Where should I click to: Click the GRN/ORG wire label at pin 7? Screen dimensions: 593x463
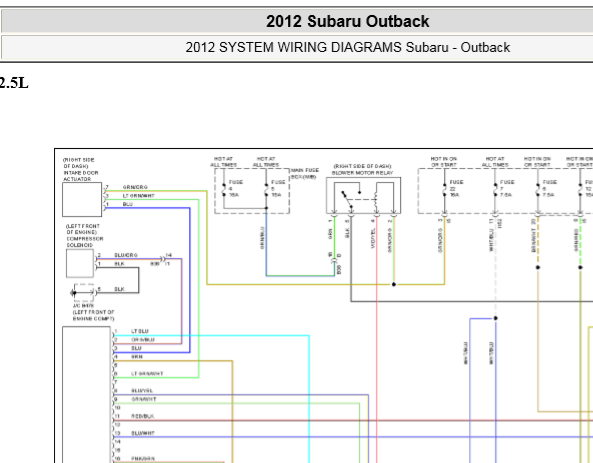(x=135, y=187)
